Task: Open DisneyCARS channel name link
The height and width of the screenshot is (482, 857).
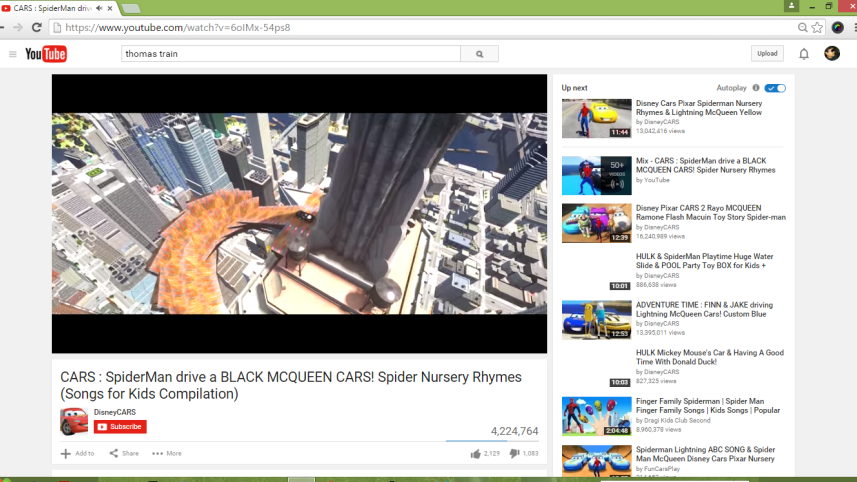Action: point(115,412)
